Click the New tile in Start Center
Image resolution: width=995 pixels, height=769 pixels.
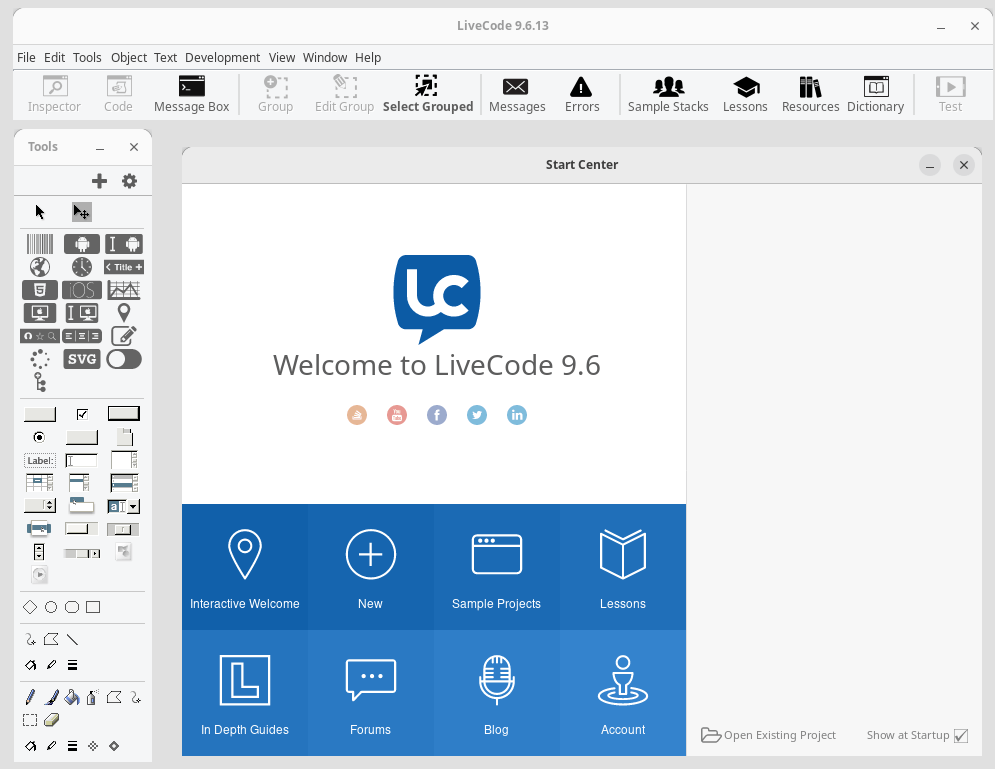point(370,567)
